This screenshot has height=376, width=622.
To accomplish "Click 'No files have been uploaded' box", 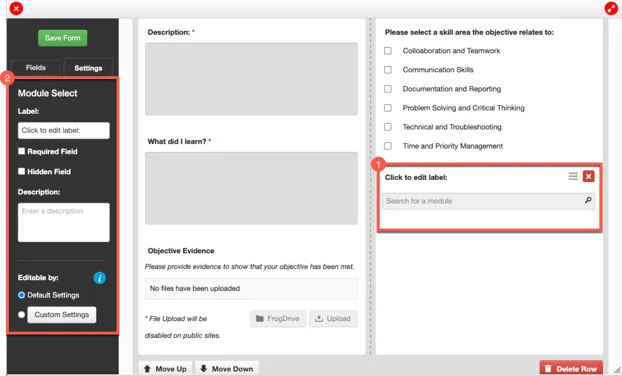I will click(x=251, y=288).
